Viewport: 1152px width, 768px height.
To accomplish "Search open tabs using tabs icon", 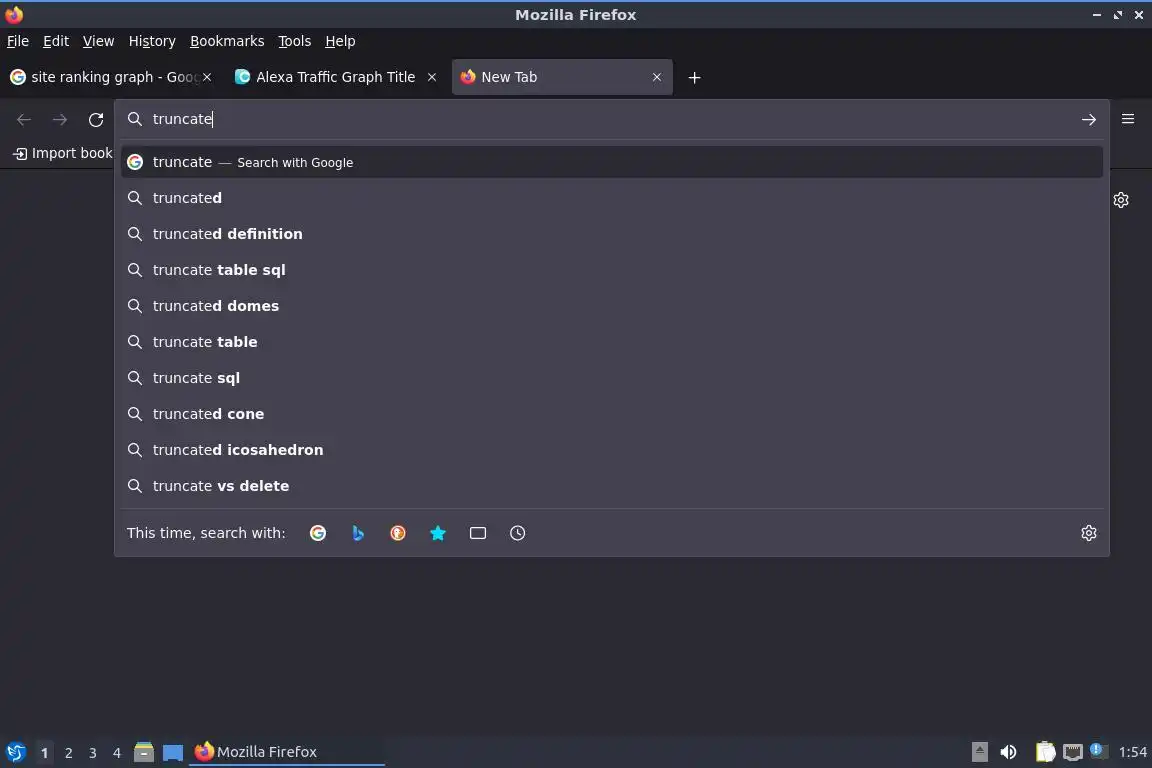I will pyautogui.click(x=478, y=533).
